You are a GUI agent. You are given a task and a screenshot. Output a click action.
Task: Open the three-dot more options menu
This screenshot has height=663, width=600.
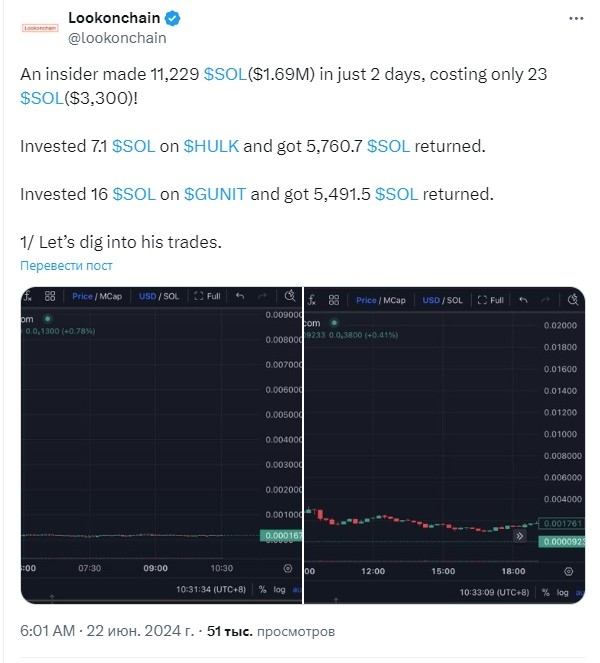pos(576,19)
